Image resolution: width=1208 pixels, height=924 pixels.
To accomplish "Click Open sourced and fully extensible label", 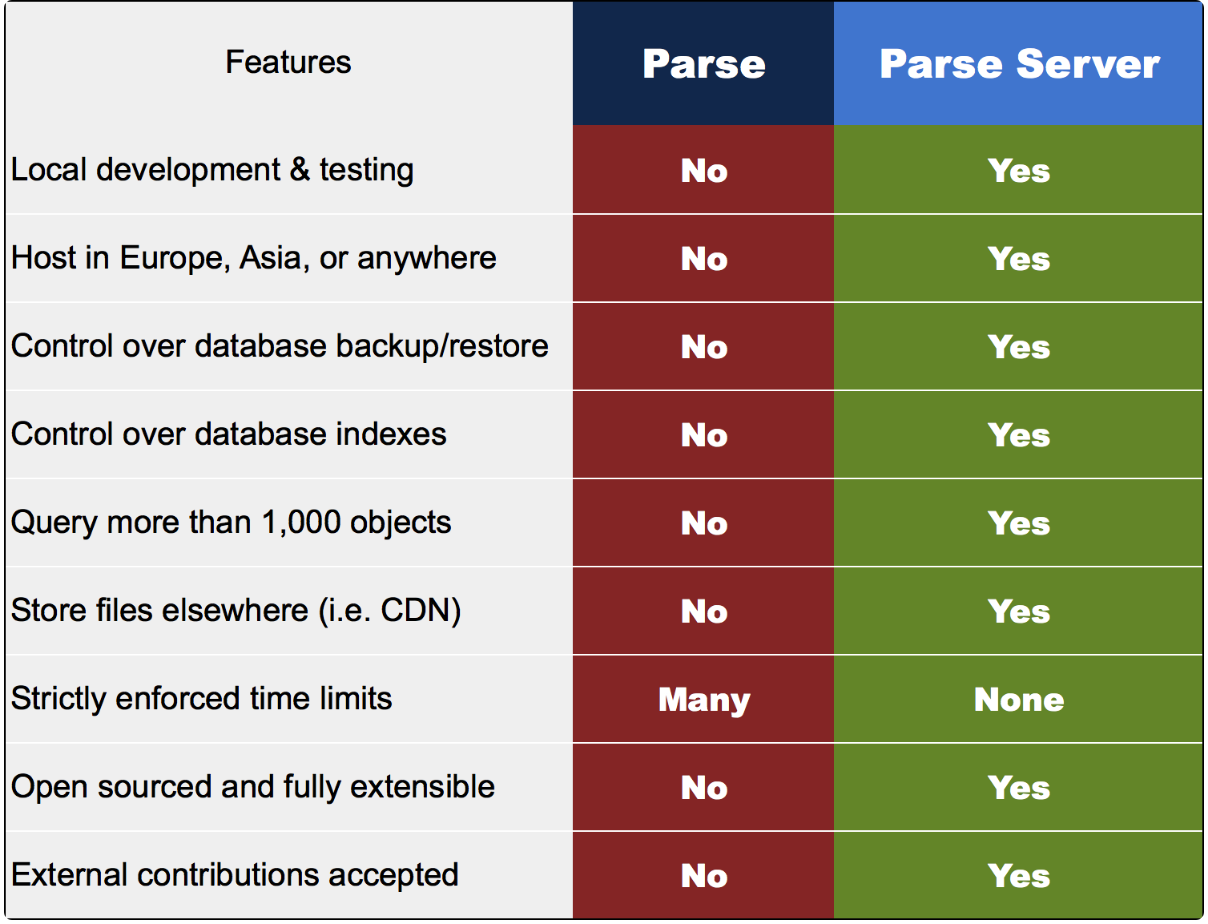I will (253, 786).
